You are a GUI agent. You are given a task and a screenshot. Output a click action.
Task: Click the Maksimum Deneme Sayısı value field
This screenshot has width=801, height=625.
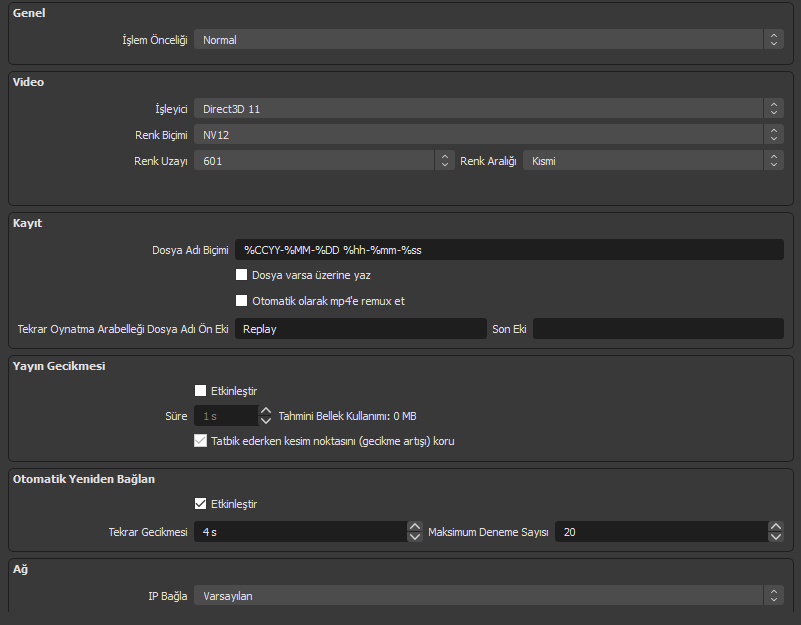[660, 532]
